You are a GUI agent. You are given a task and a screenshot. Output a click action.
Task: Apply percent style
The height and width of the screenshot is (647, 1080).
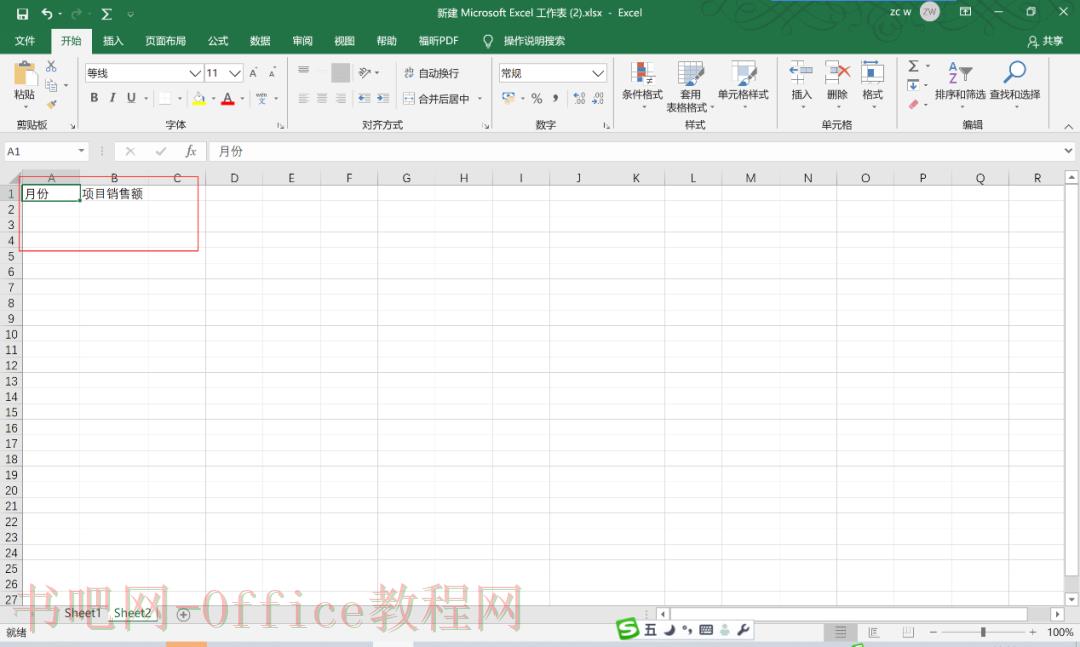coord(537,99)
